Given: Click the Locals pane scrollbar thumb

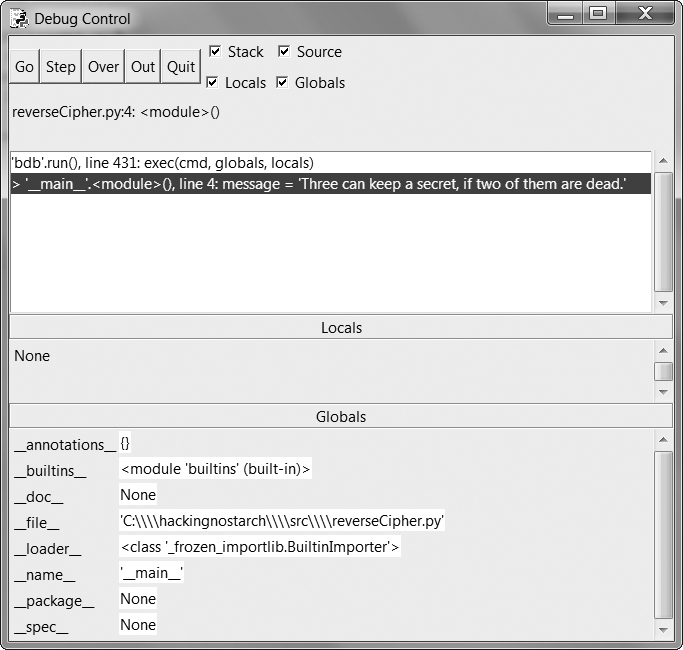Looking at the screenshot, I should click(663, 372).
